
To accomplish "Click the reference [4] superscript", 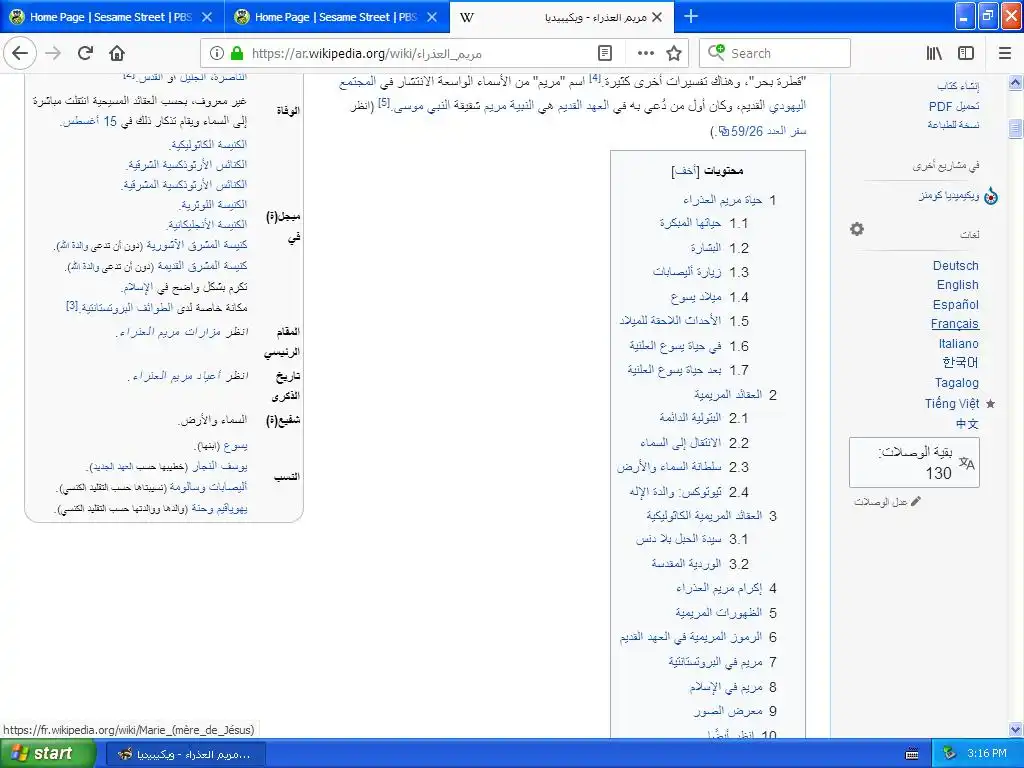I will (x=594, y=78).
